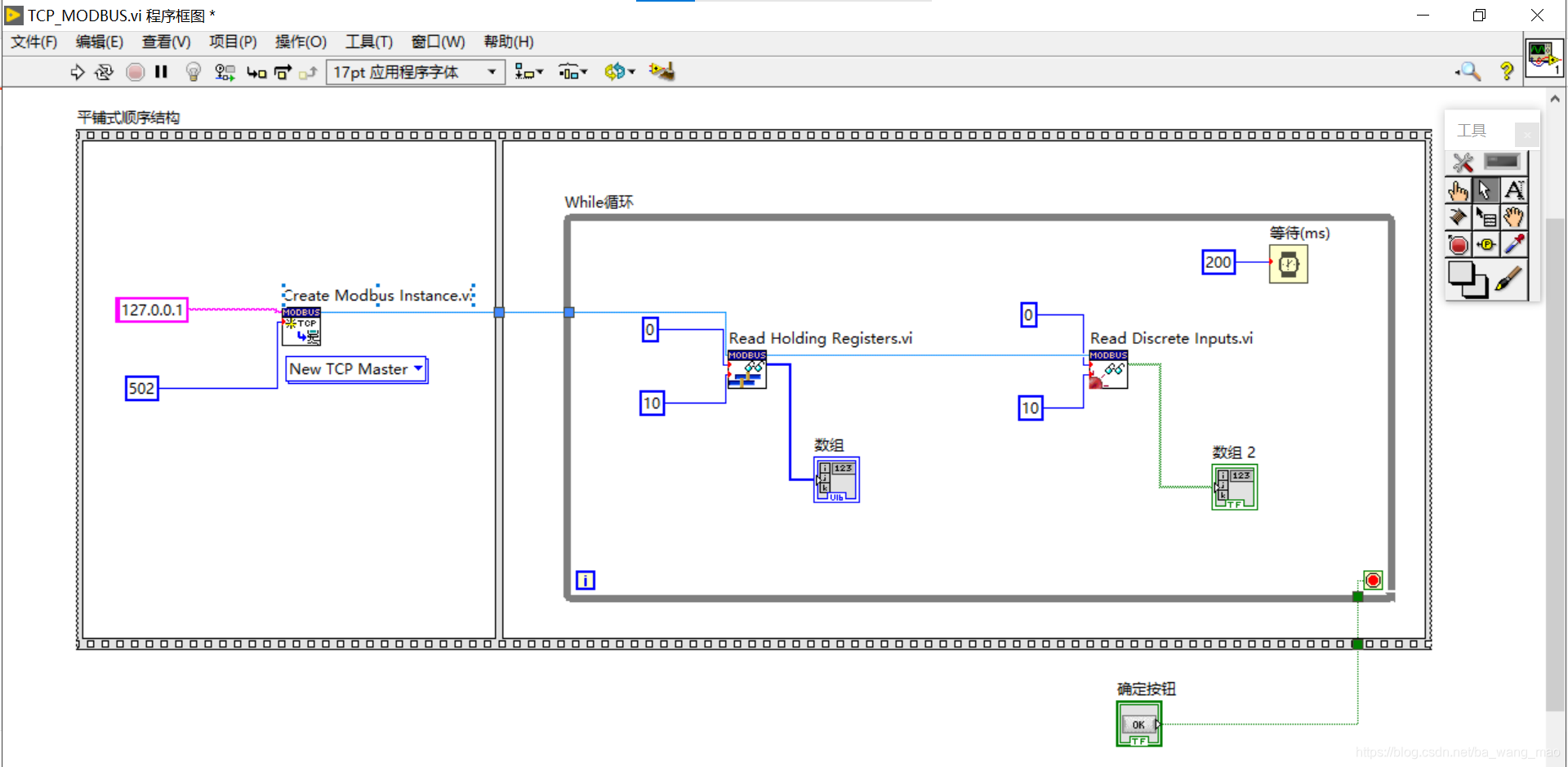Enable Run Continuously mode
Viewport: 1568px width, 767px height.
coord(105,72)
